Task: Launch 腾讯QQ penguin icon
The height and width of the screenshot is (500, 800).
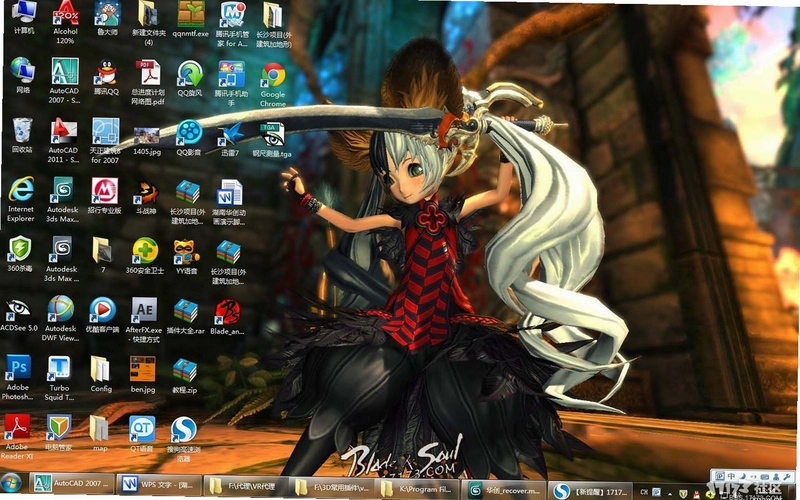Action: click(106, 77)
